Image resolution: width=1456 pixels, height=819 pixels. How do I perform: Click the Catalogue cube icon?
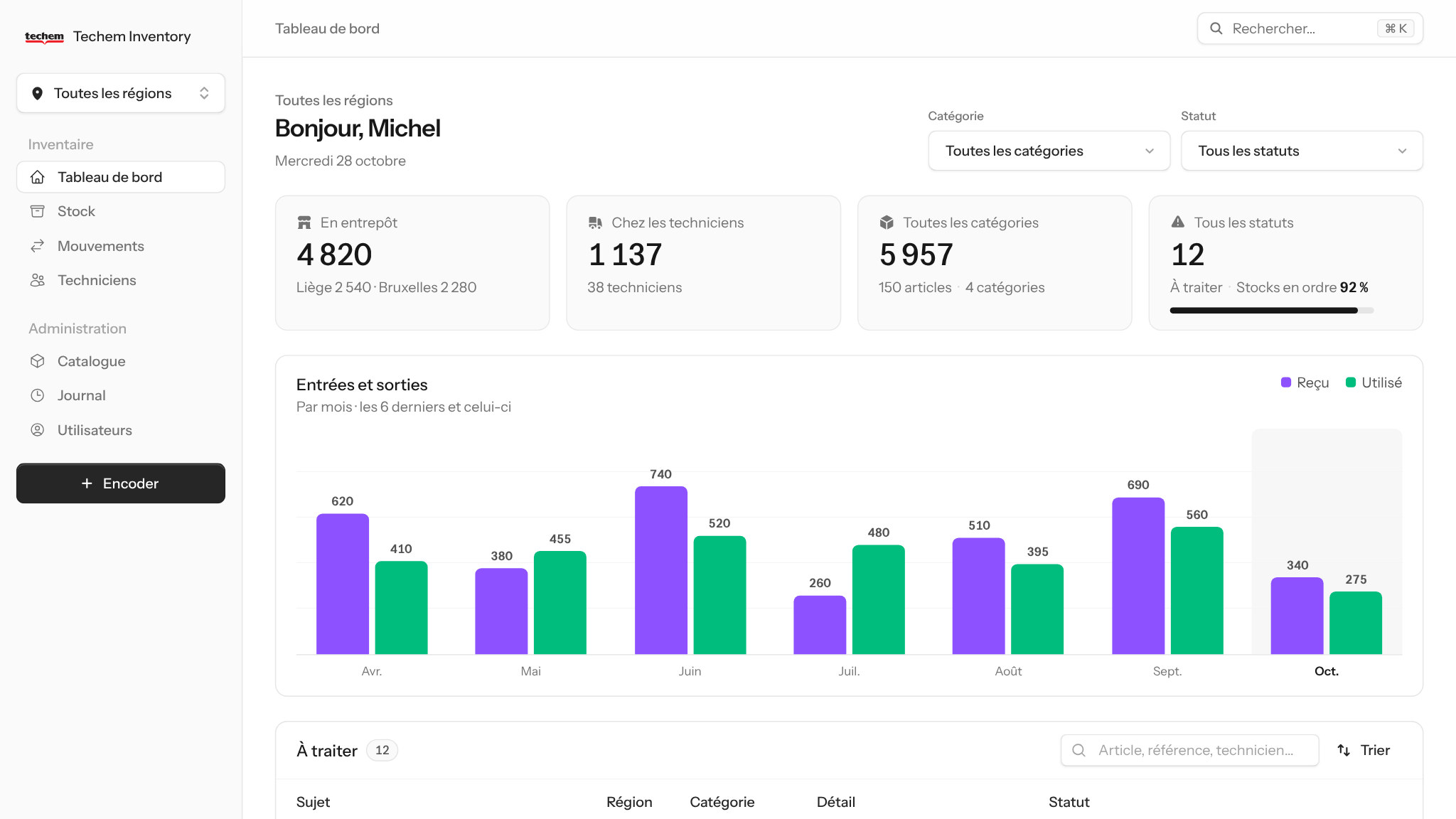pyautogui.click(x=38, y=361)
